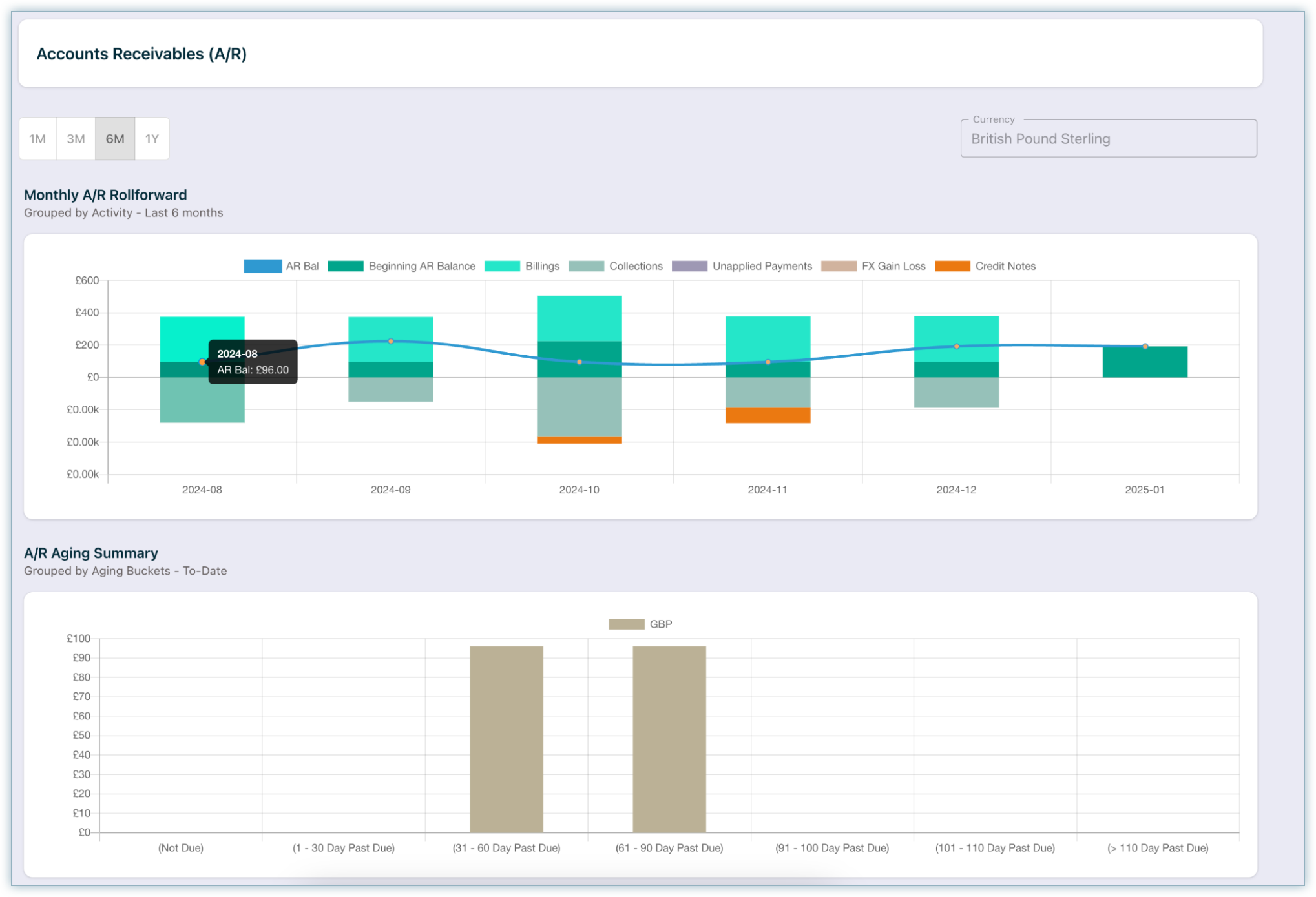Click the 2024-10 Billings bar segment
The width and height of the screenshot is (1316, 897).
580,318
